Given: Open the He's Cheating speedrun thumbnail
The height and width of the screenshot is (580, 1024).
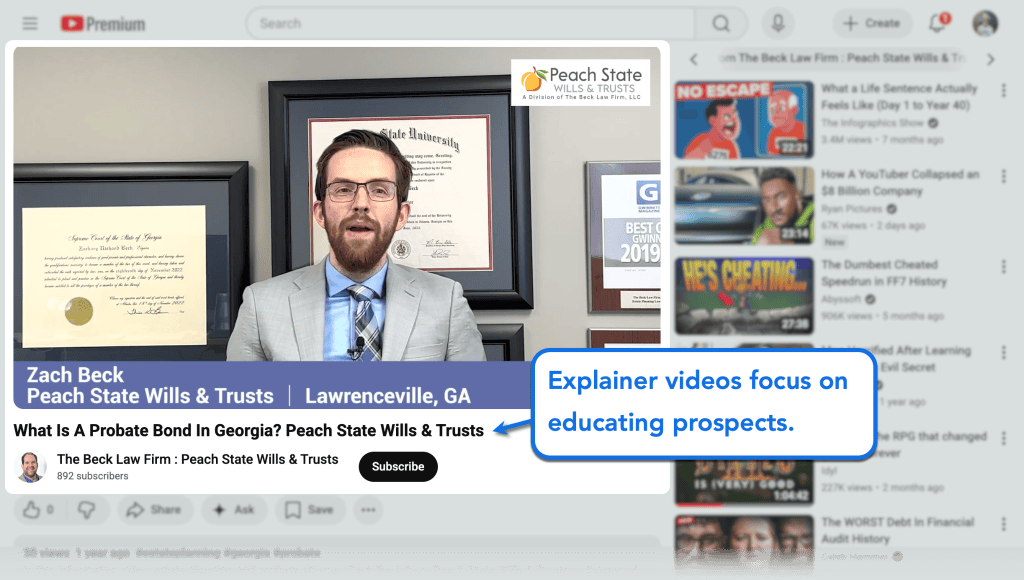Looking at the screenshot, I should click(744, 296).
